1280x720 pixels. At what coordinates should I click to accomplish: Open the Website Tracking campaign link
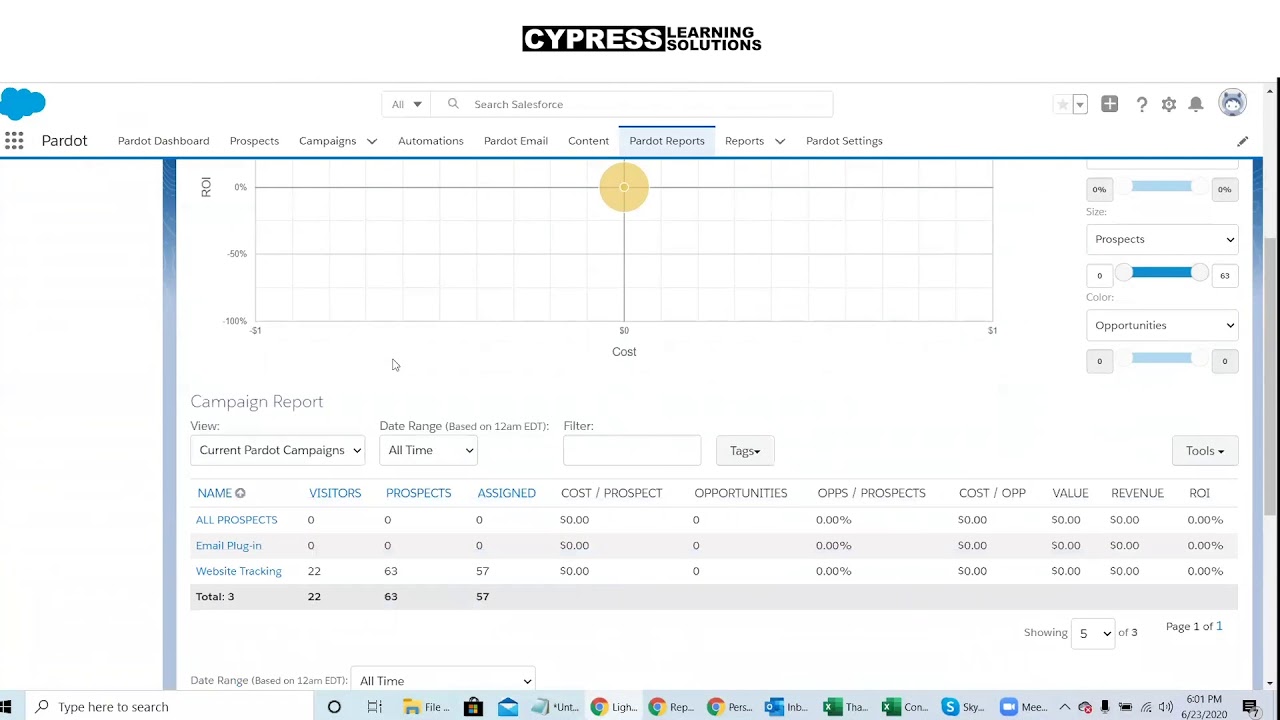(x=239, y=571)
